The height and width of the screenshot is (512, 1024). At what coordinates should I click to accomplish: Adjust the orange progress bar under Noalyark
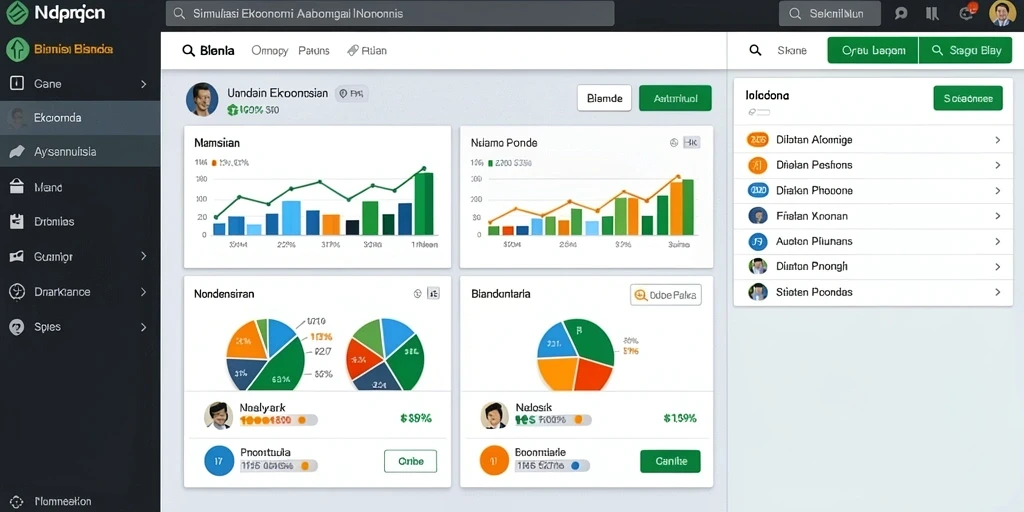tap(279, 421)
